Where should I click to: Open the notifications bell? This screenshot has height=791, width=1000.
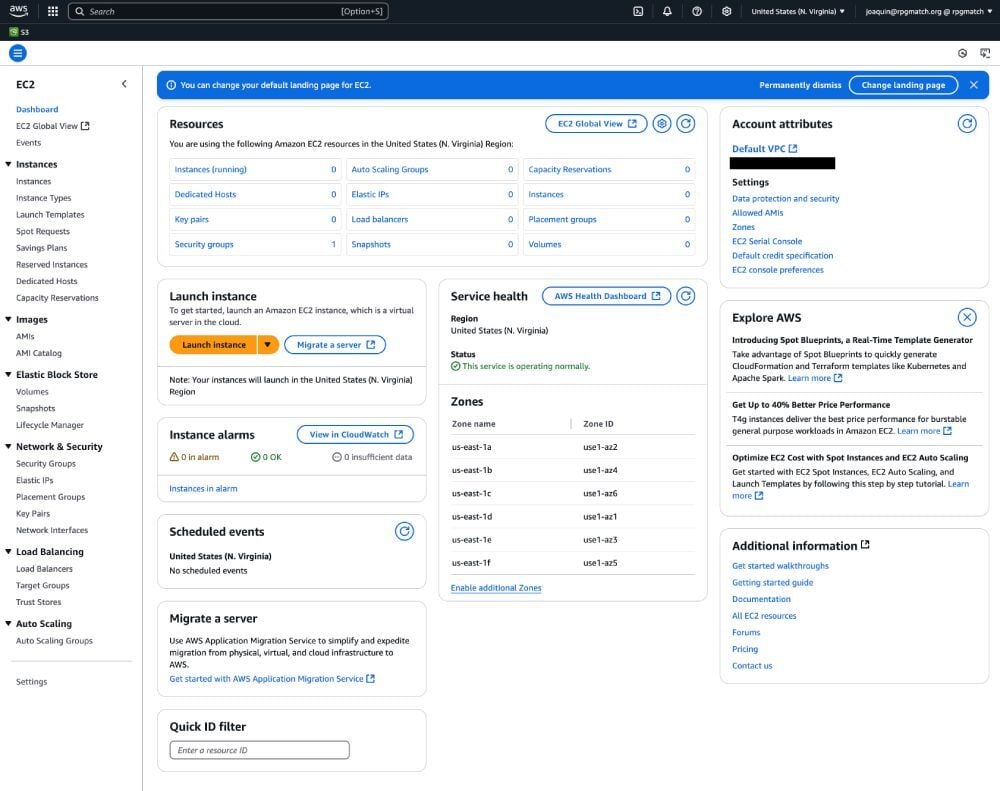point(667,11)
